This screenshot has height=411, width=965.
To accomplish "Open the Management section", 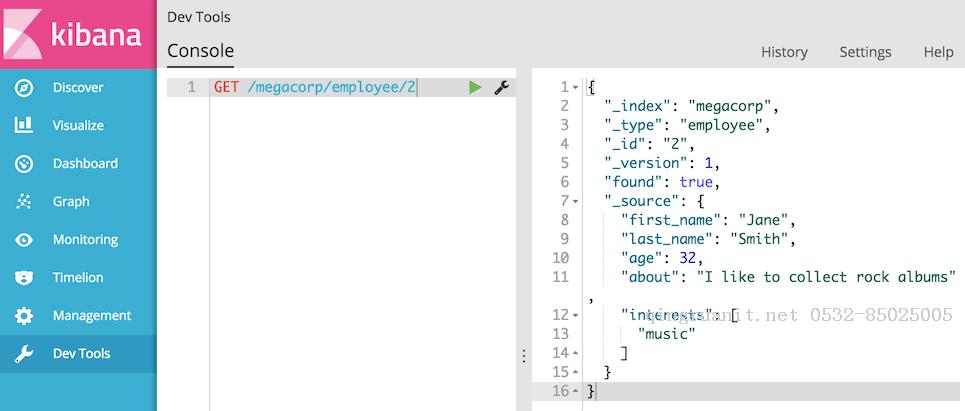I will (x=92, y=316).
